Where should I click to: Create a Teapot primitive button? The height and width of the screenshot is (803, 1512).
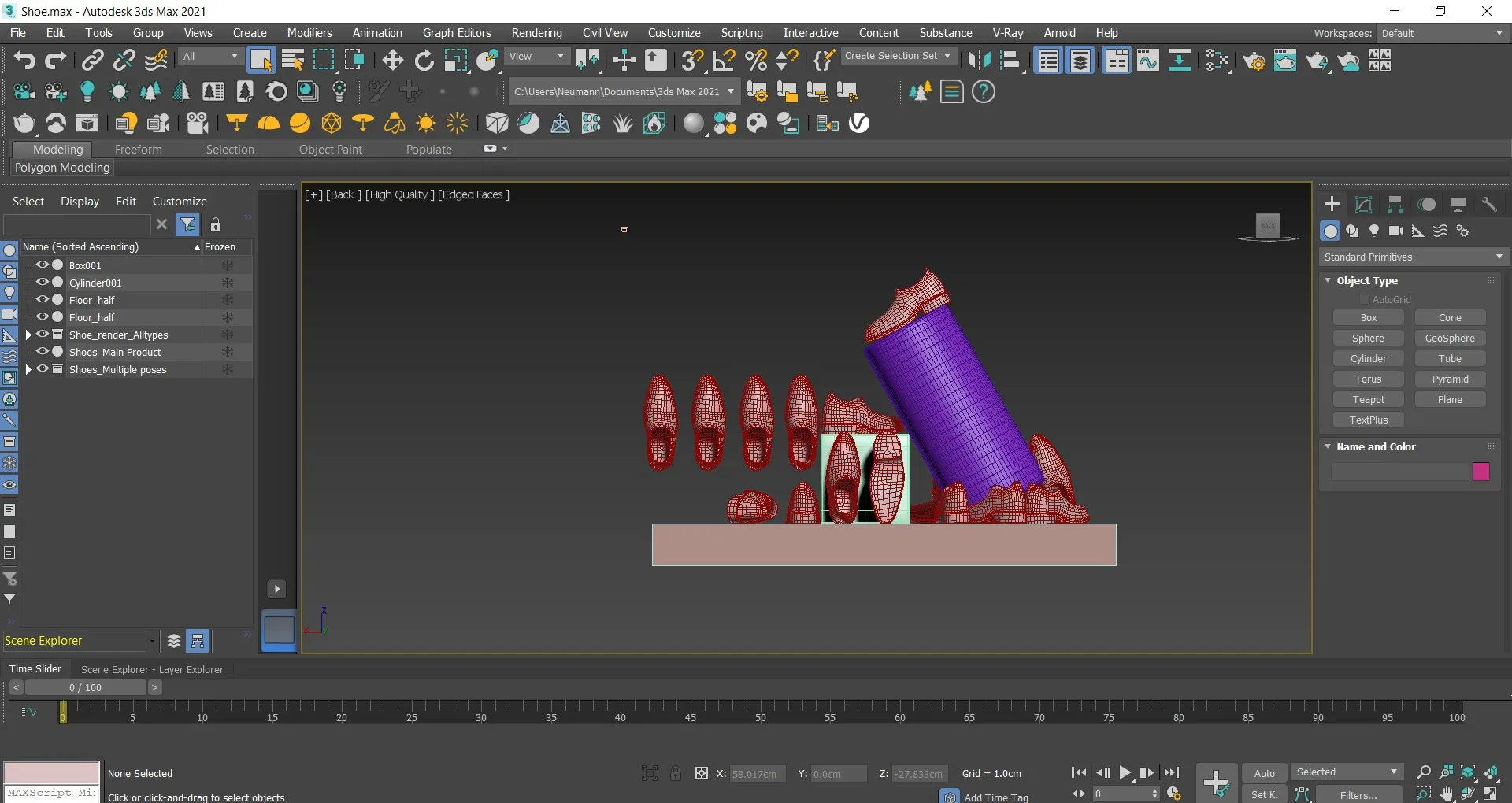click(1369, 400)
